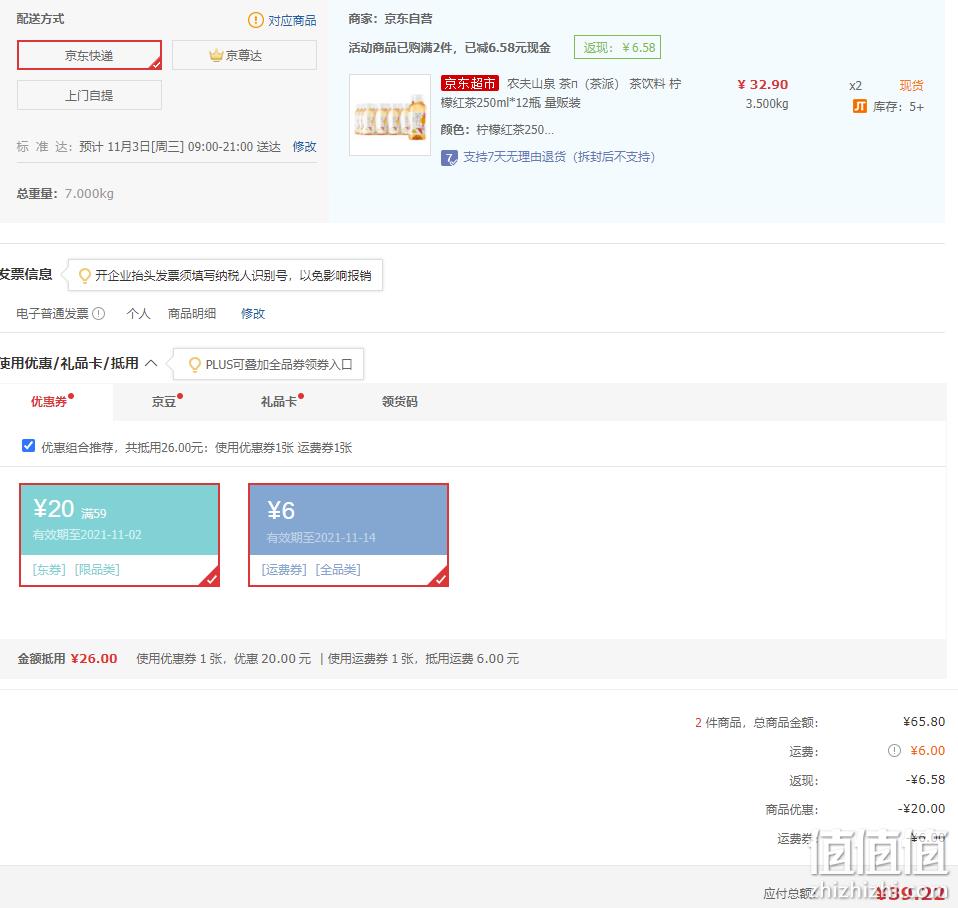Switch to the 礼品卡 tab
This screenshot has height=908, width=958.
tap(279, 401)
